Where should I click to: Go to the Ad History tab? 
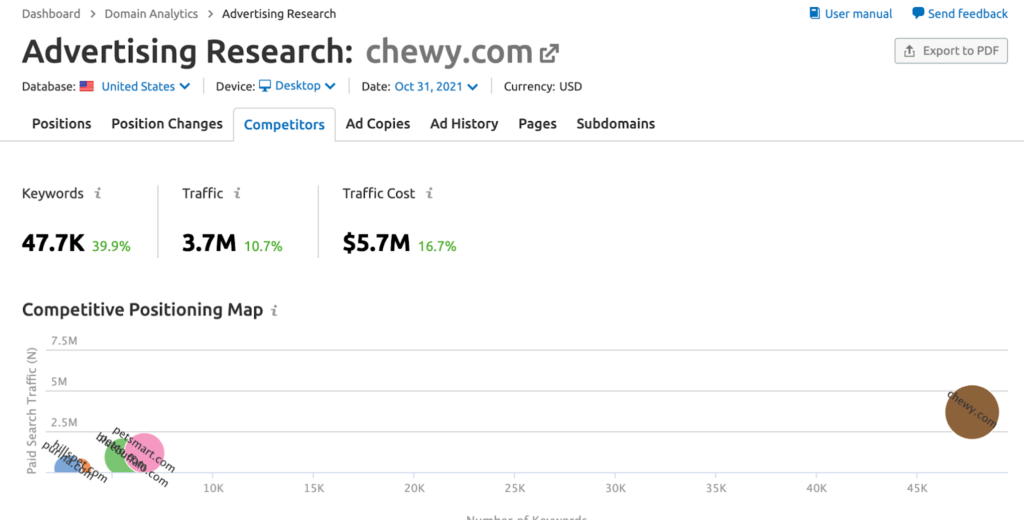[464, 124]
